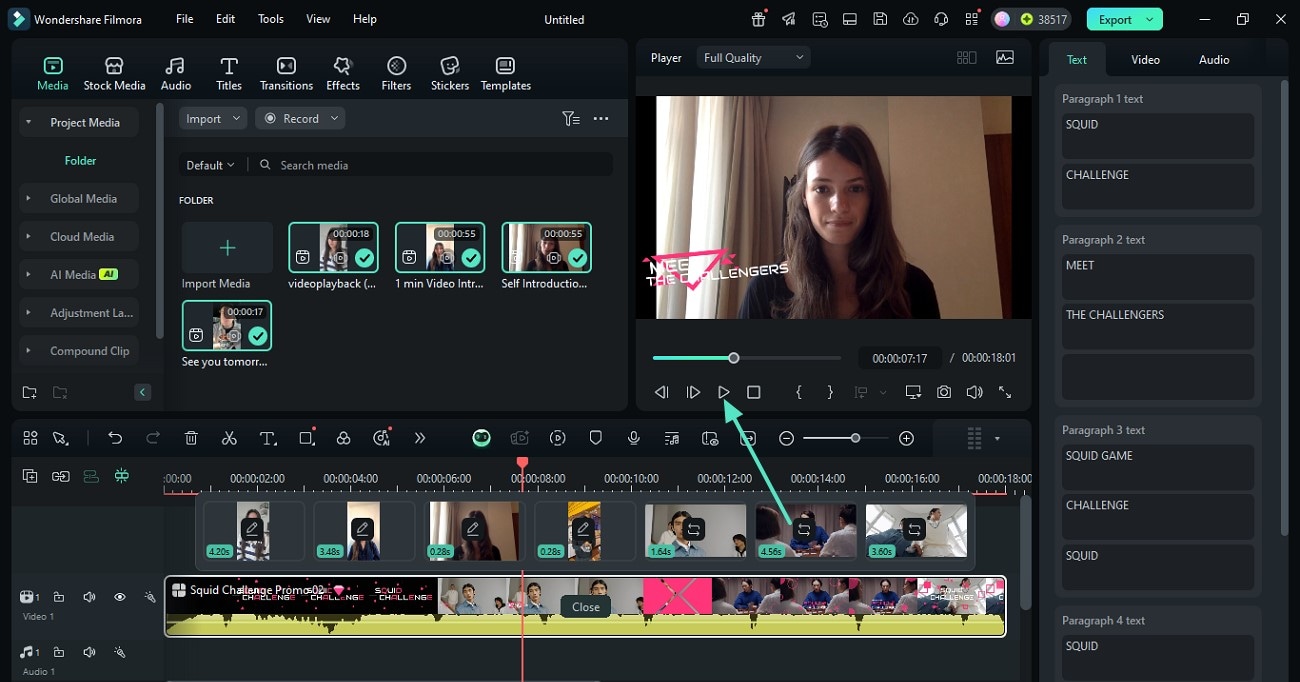Select the Text tool in timeline toolbar

pos(268,438)
